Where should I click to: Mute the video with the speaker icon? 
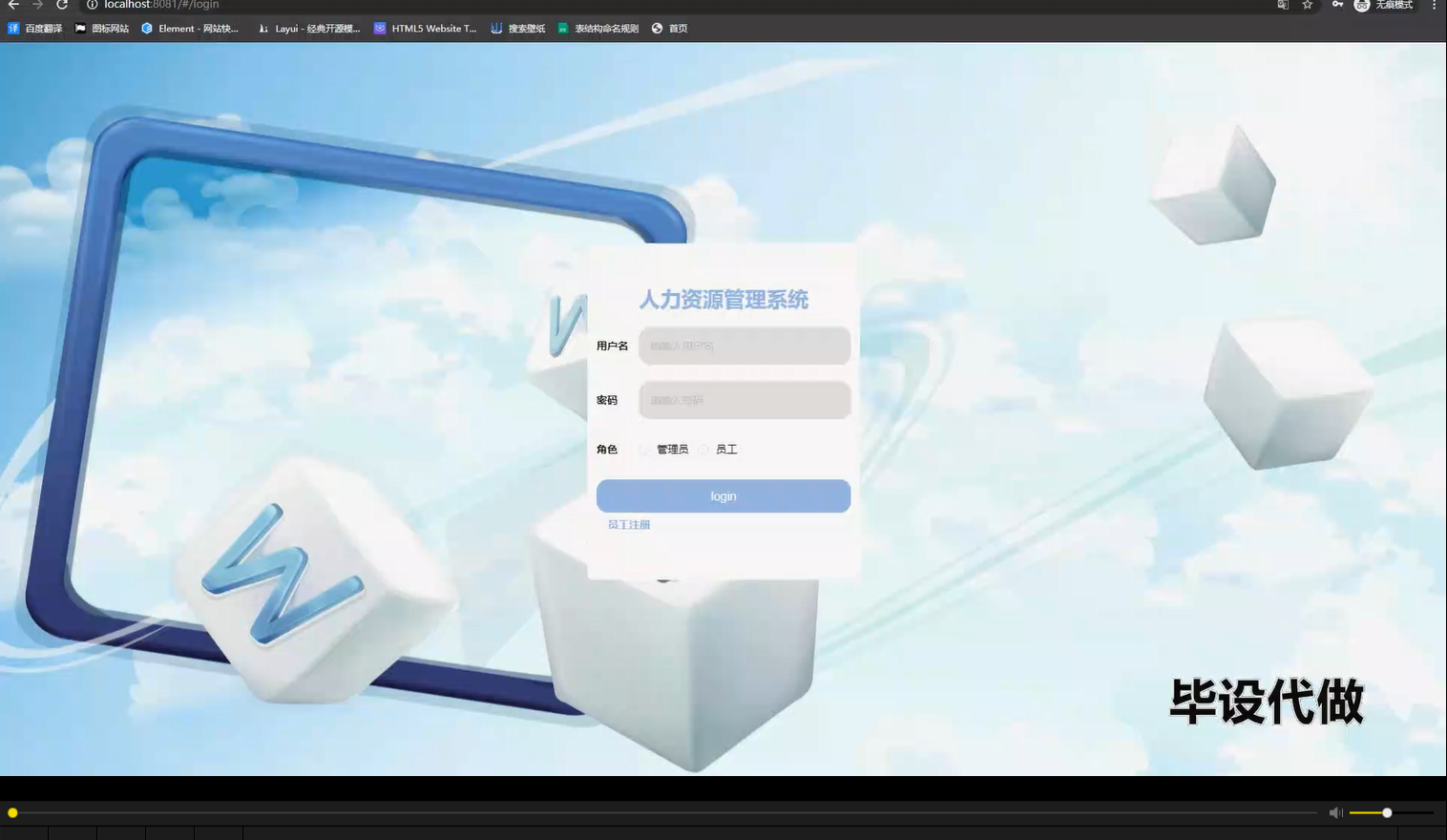(1335, 812)
